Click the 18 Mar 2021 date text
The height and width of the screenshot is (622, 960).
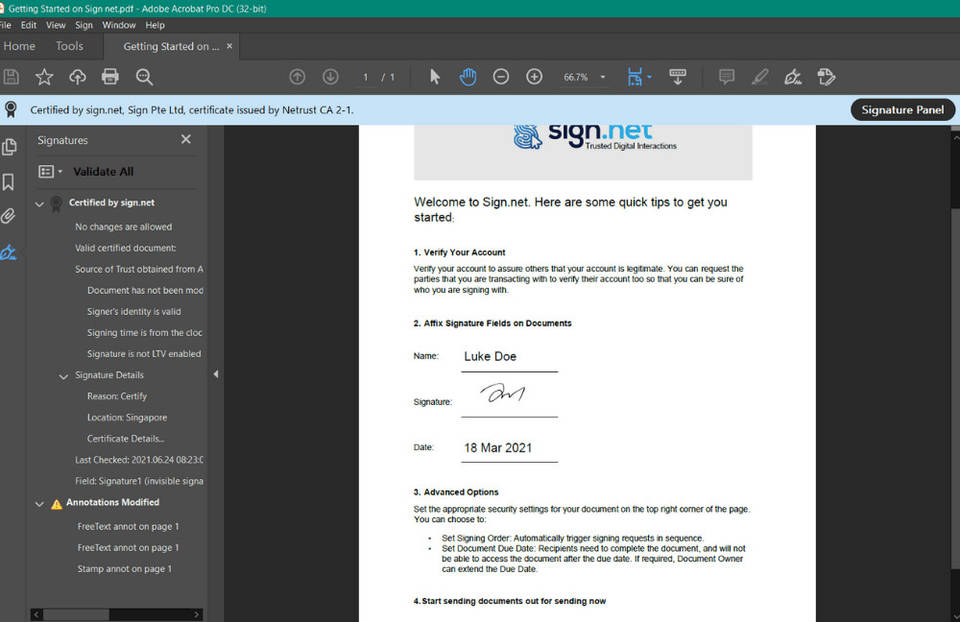(498, 448)
